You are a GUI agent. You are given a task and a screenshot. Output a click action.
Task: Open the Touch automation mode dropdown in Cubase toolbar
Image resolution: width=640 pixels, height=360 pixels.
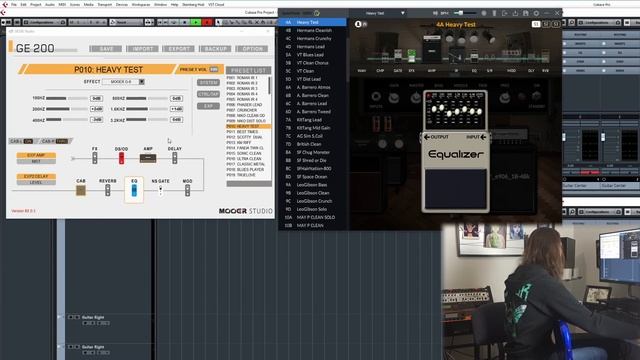tap(127, 22)
